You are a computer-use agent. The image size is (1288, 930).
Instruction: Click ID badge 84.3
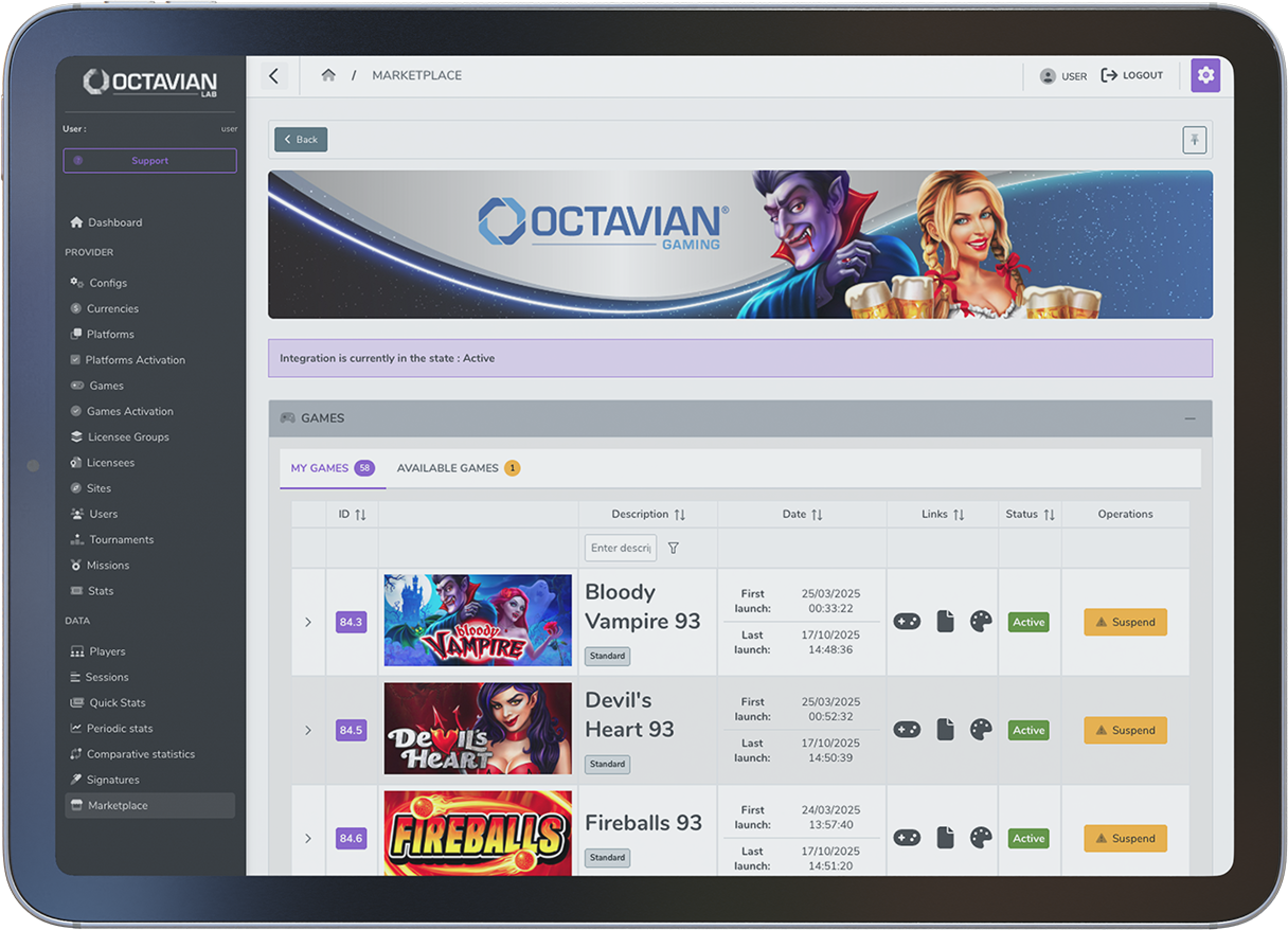(x=351, y=622)
